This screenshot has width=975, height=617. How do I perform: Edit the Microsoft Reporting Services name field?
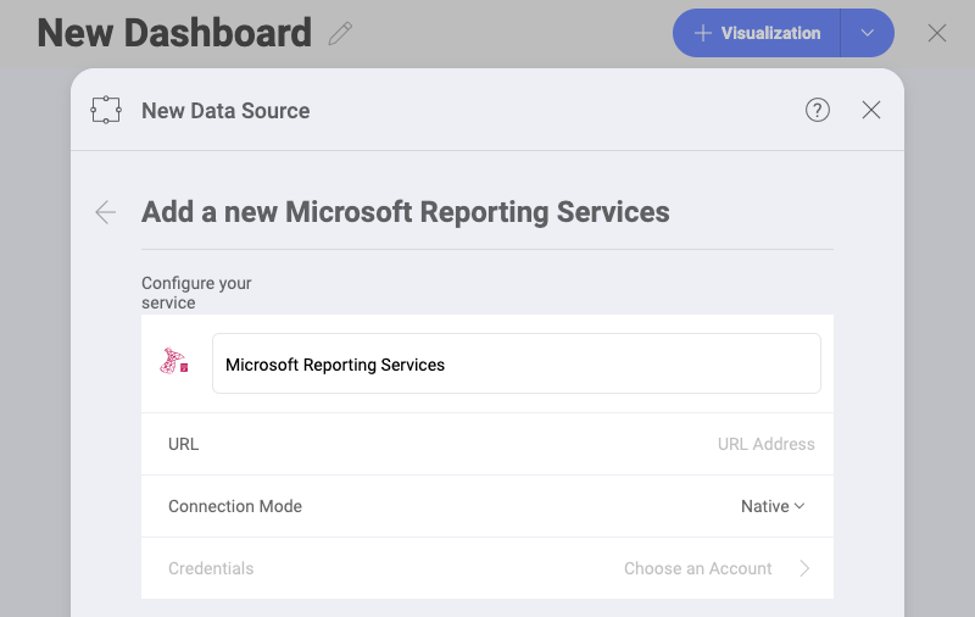pyautogui.click(x=516, y=364)
